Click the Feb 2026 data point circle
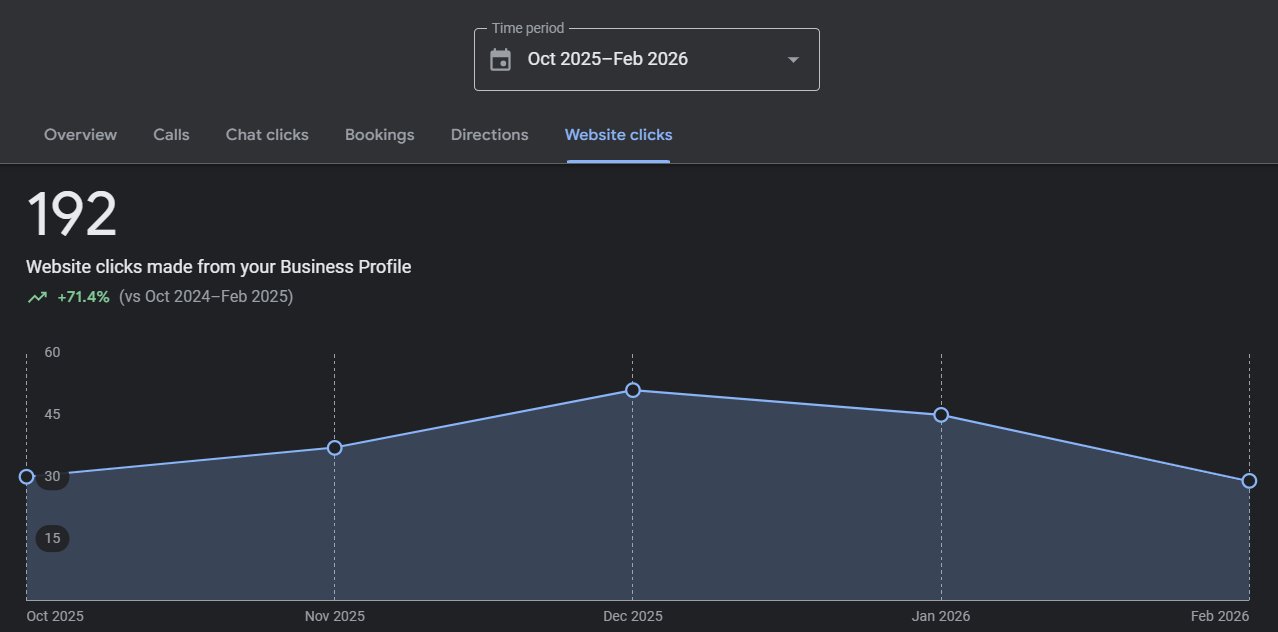This screenshot has height=632, width=1278. click(1249, 481)
